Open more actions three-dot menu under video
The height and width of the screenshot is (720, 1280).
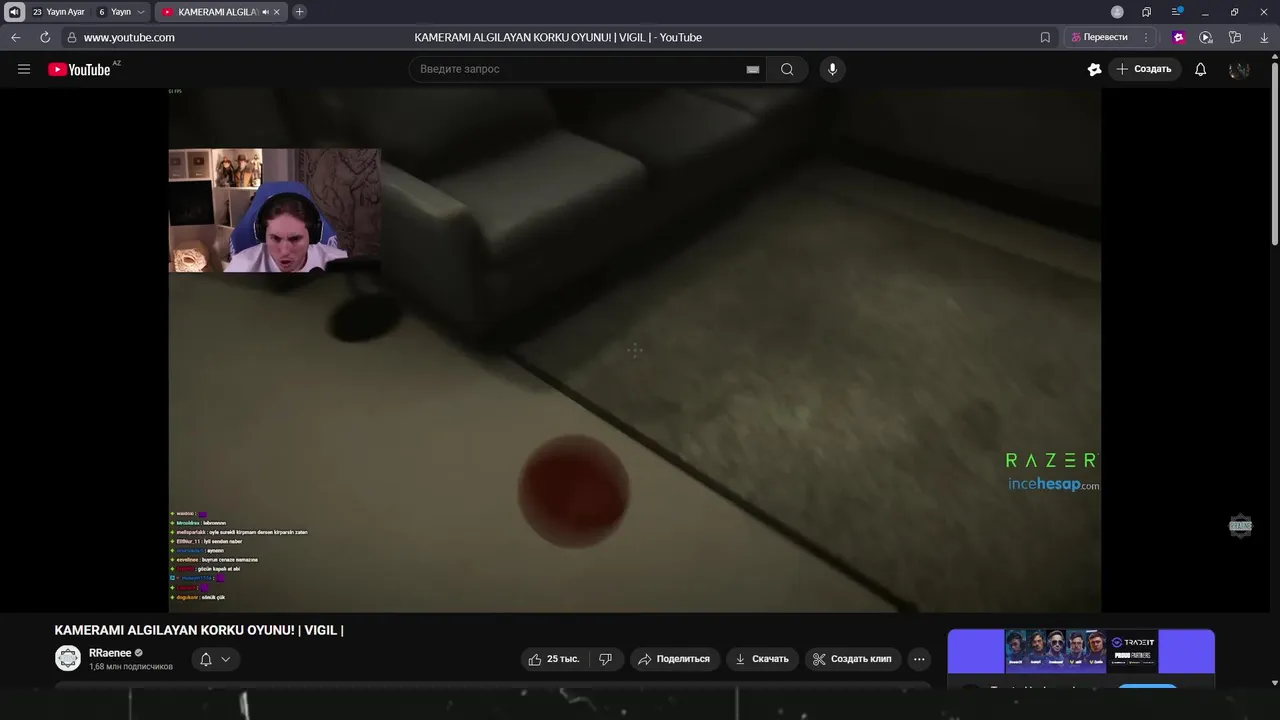(x=919, y=659)
